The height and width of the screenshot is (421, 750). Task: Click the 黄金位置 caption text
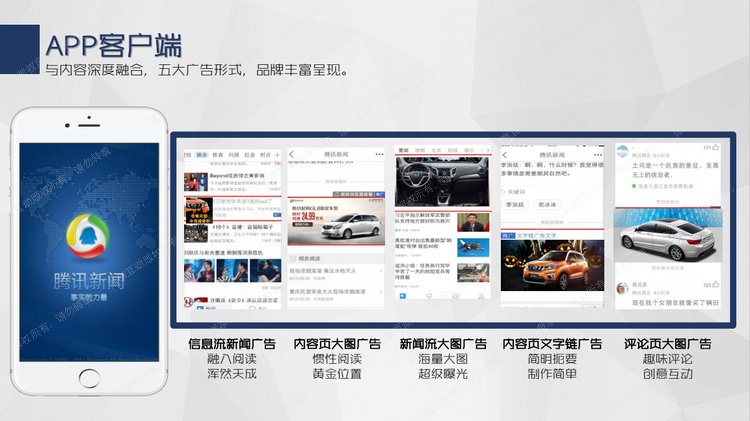tap(337, 374)
